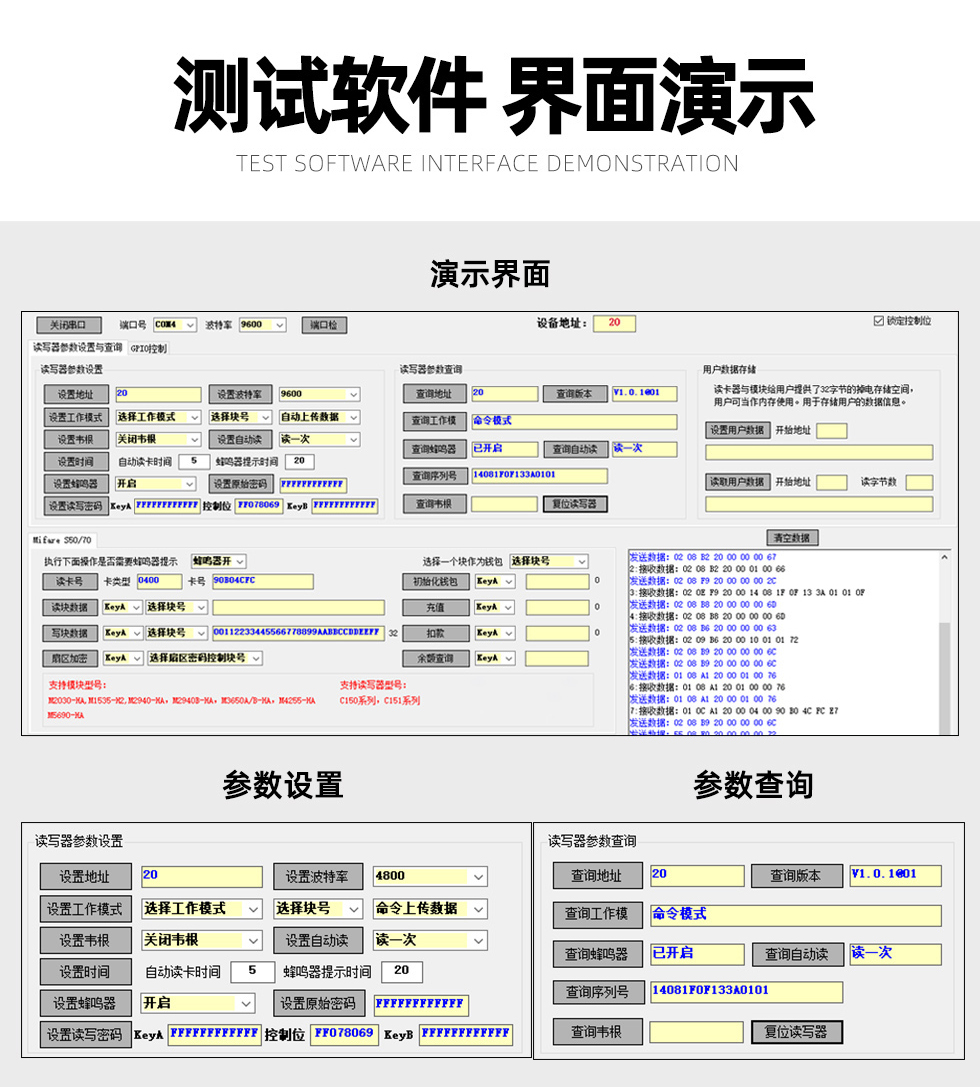Screen dimensions: 980x1087
Task: Open the 选择扇区密码控制块号 dropdown
Action: (204, 658)
